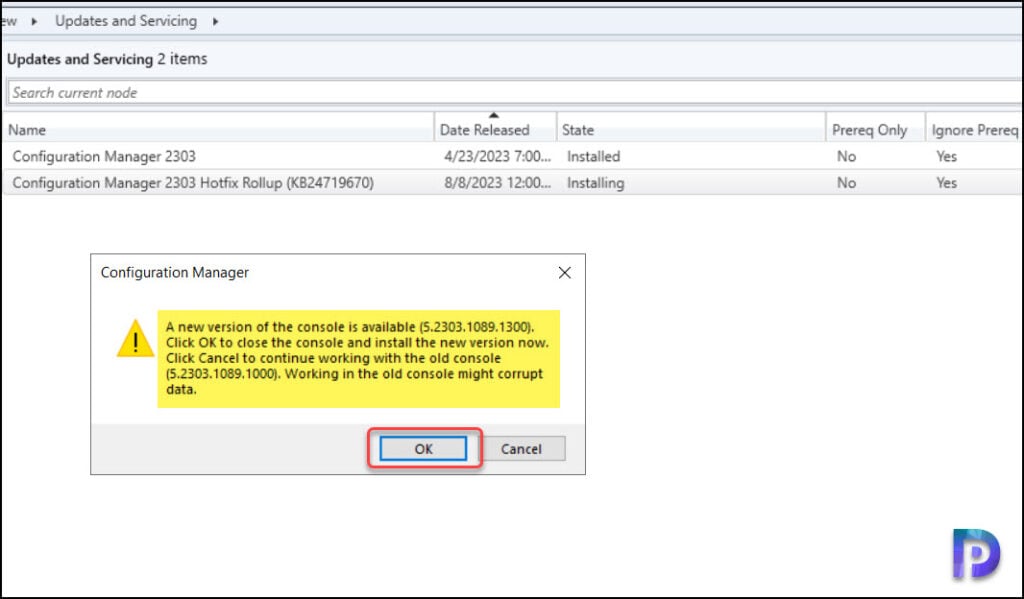The image size is (1024, 599).
Task: Close the Configuration Manager dialog
Action: point(565,272)
